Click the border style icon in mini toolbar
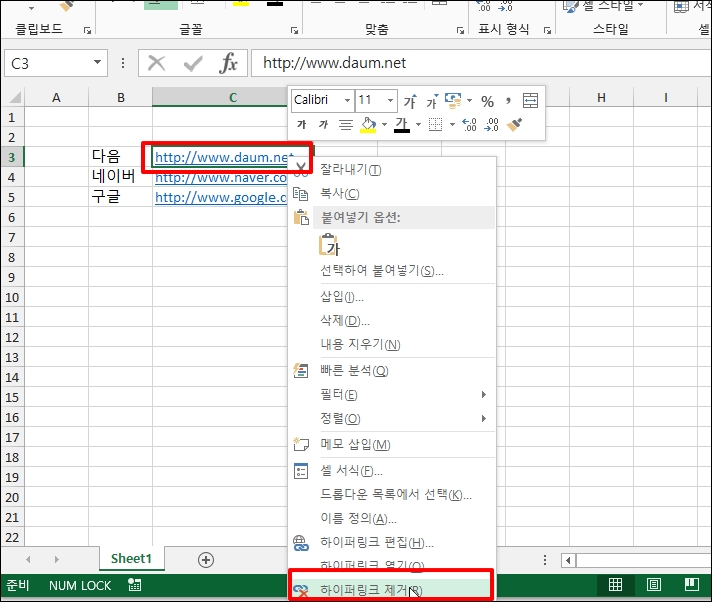 pos(435,124)
